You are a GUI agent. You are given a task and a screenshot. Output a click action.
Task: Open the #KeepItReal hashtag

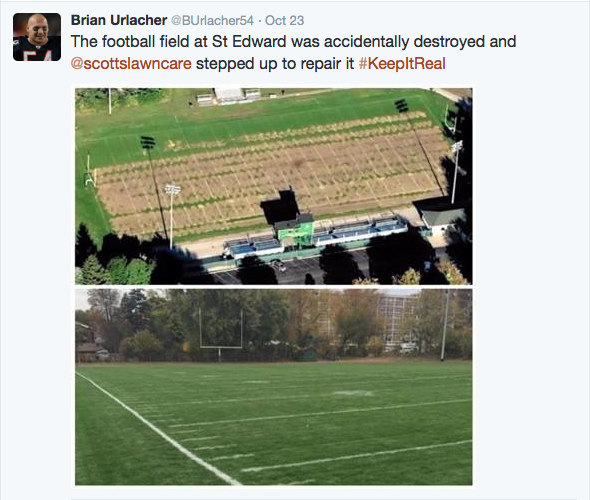pyautogui.click(x=402, y=64)
